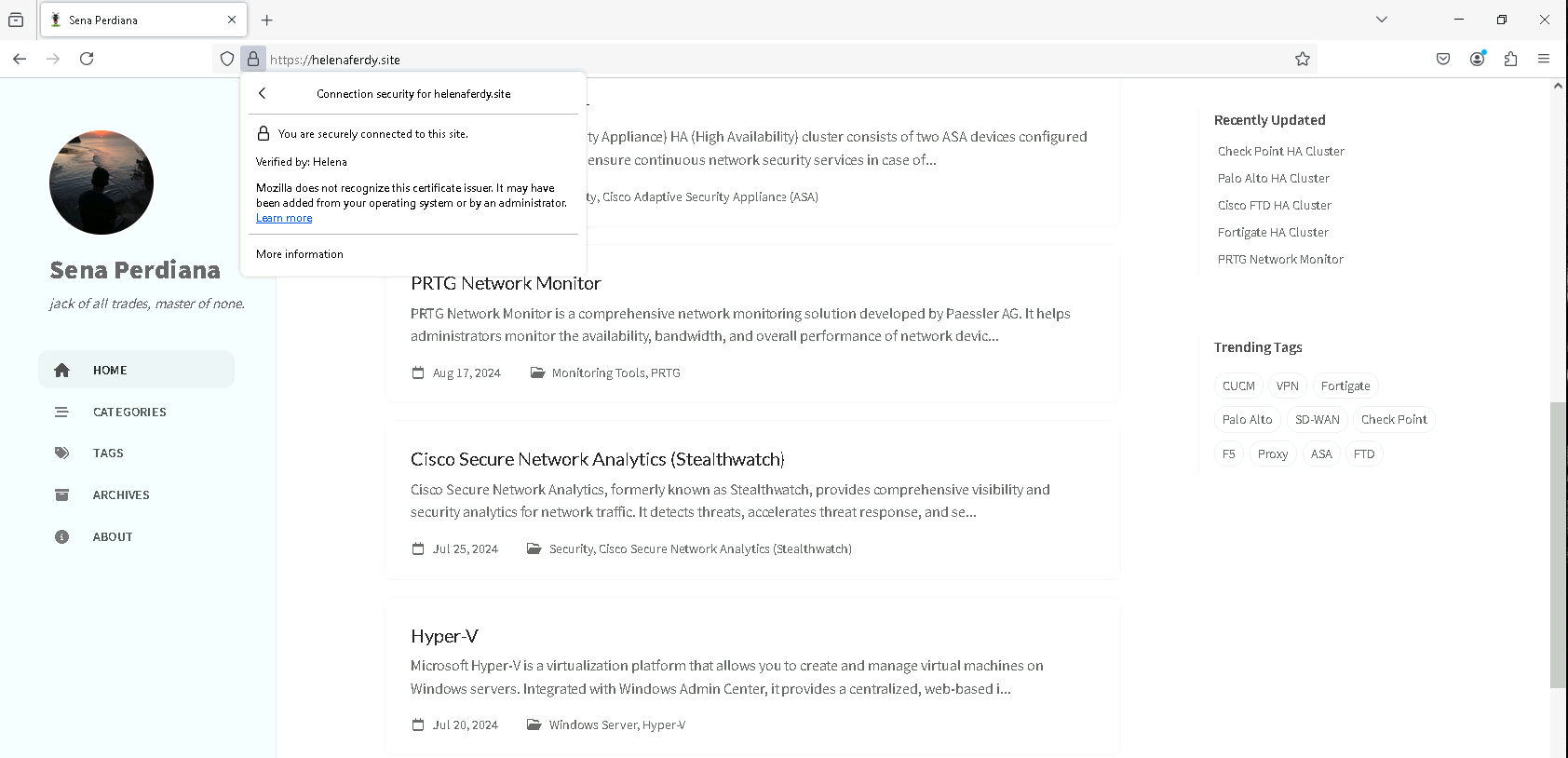Click the site security padlock icon

[x=253, y=59]
